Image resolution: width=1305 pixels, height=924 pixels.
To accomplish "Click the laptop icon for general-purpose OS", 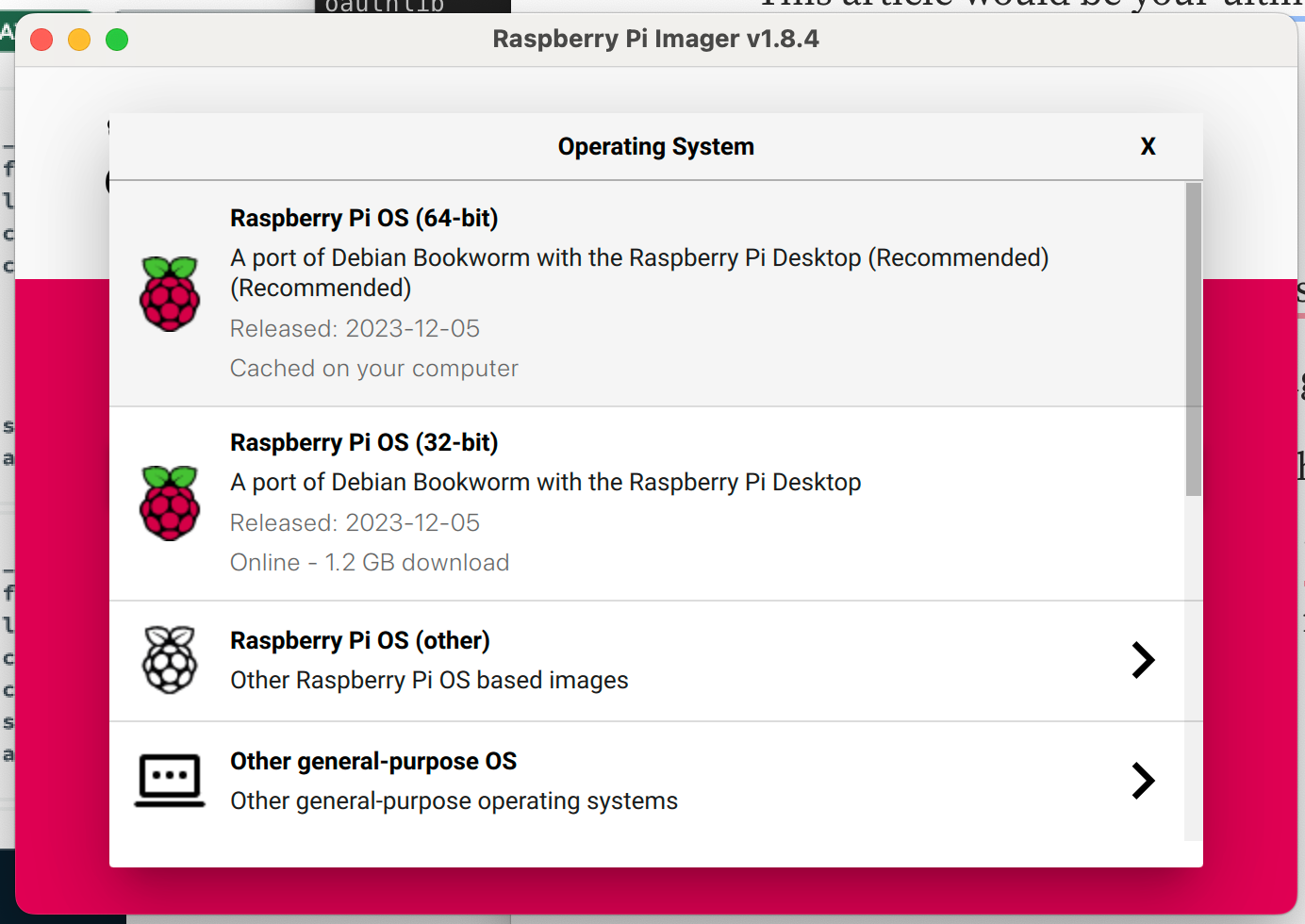I will coord(170,781).
